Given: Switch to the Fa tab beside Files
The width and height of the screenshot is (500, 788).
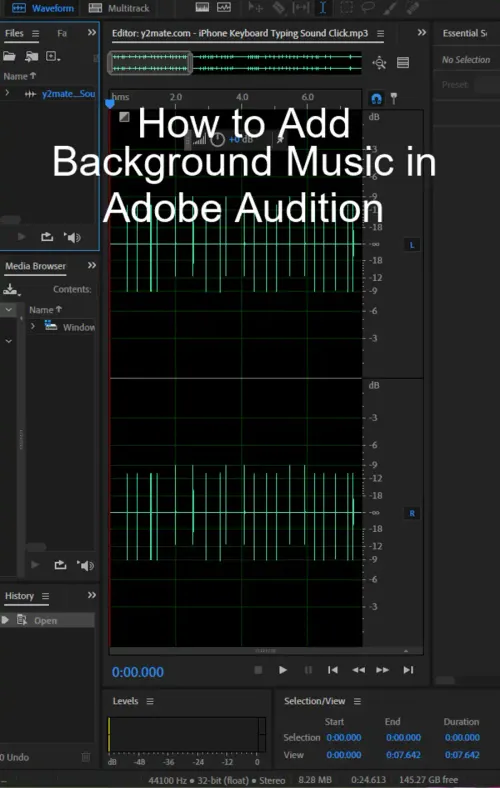Looking at the screenshot, I should (x=62, y=33).
